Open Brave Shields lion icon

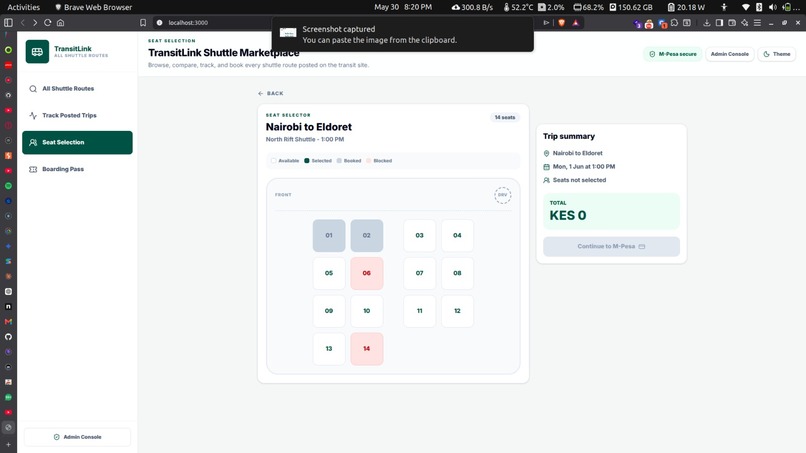(562, 23)
